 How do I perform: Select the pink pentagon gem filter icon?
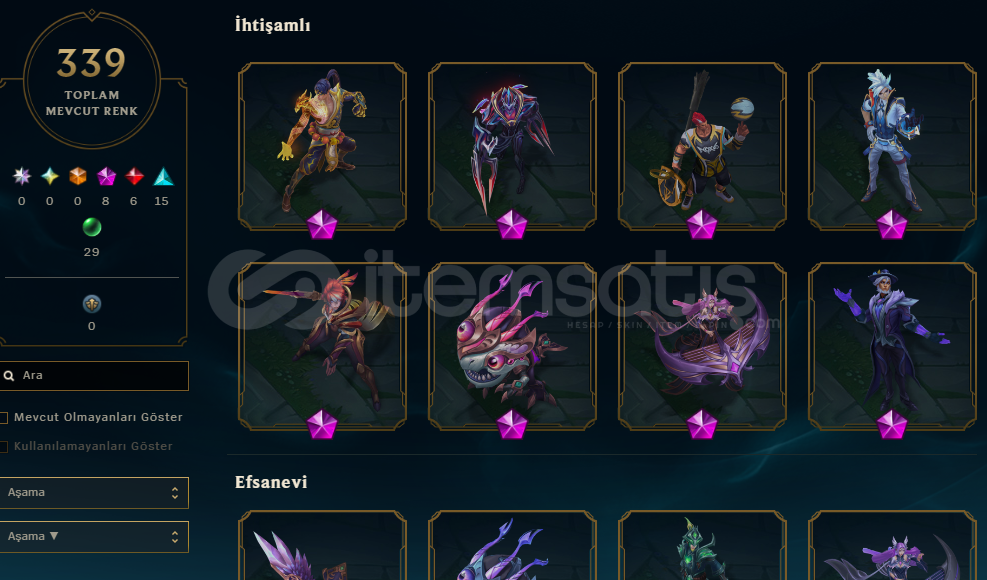(x=106, y=176)
